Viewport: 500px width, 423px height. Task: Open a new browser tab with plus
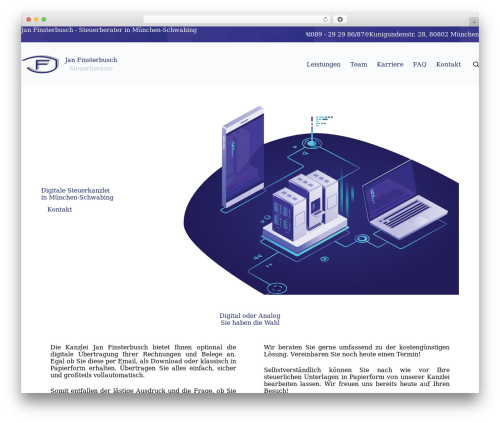pyautogui.click(x=474, y=22)
